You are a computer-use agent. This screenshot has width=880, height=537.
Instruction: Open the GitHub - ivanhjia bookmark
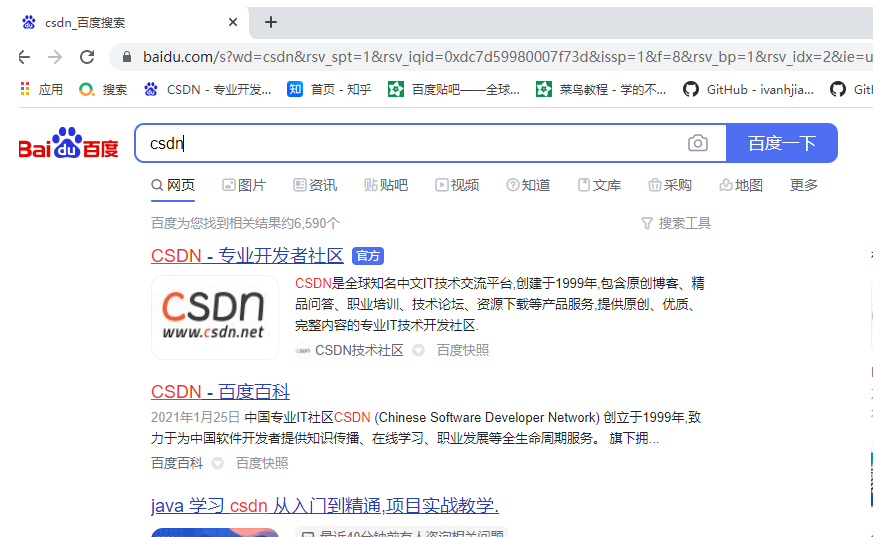tap(748, 89)
